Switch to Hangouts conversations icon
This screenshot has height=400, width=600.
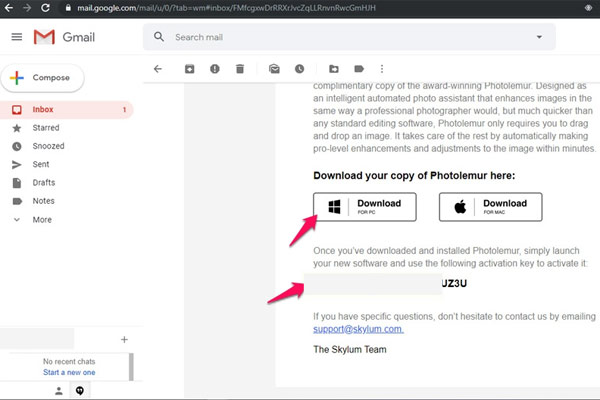click(x=80, y=391)
